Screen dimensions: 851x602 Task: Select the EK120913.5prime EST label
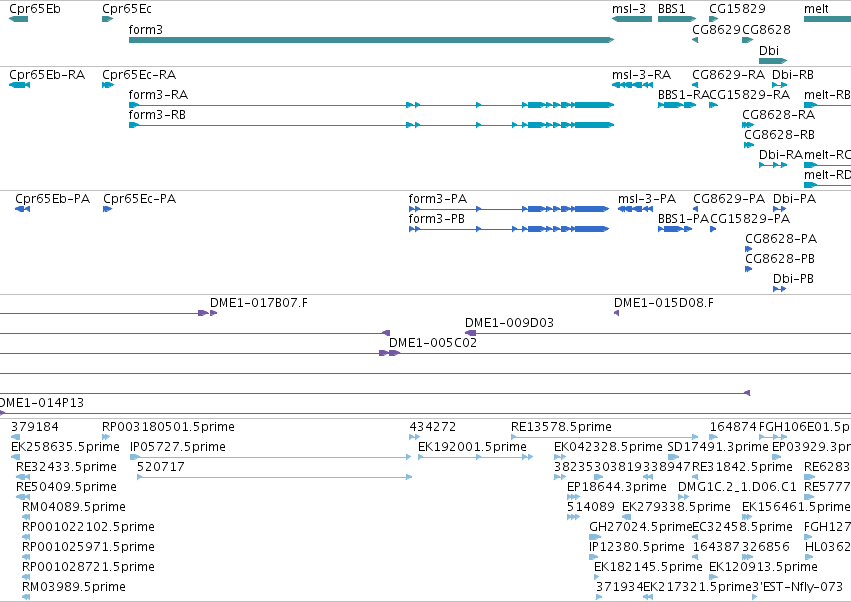click(x=763, y=567)
